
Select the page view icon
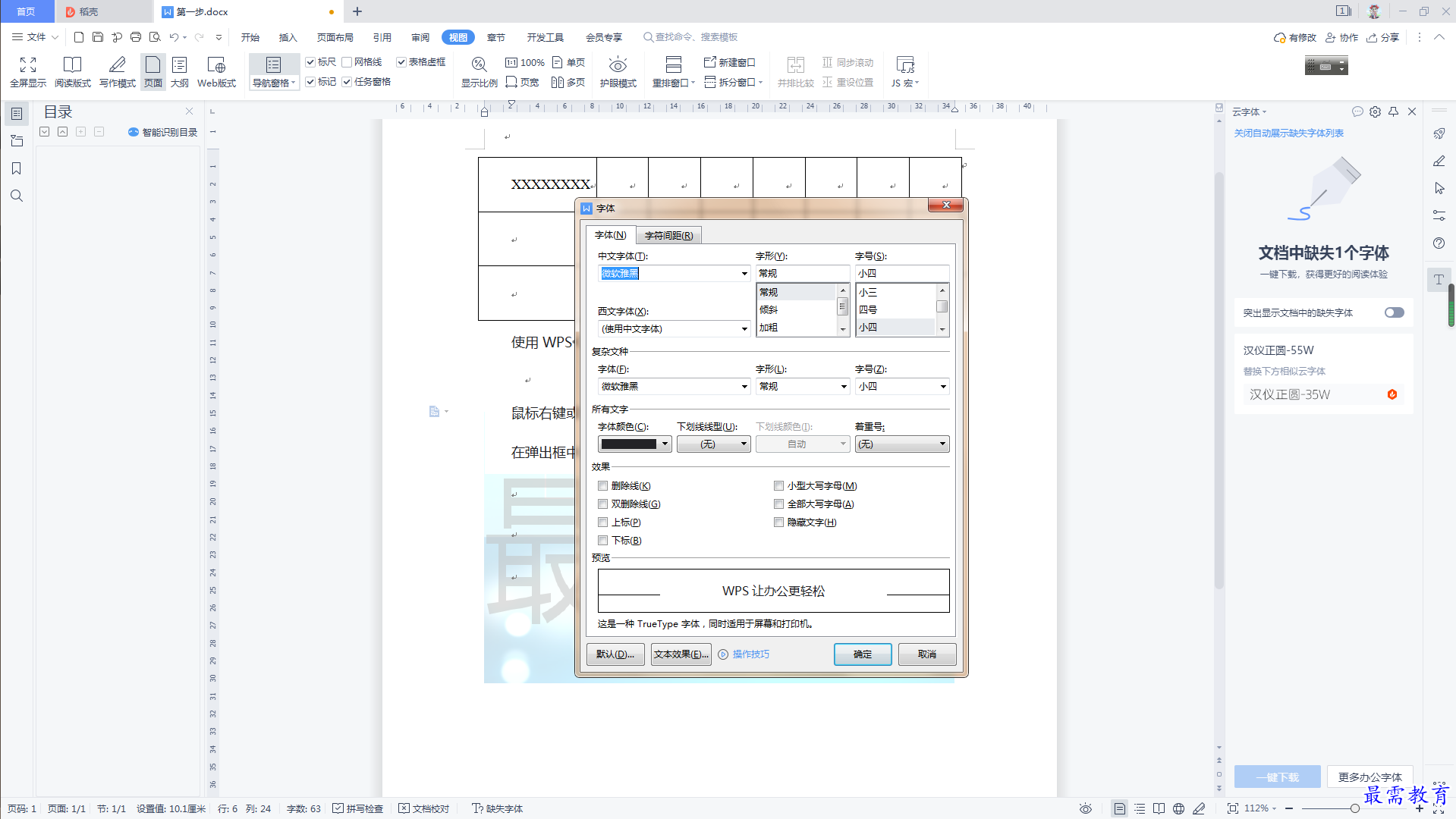click(x=153, y=72)
